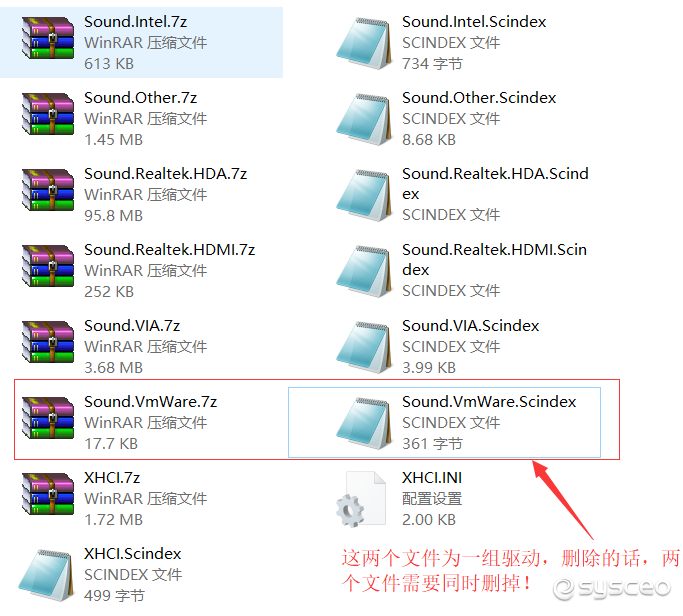The width and height of the screenshot is (683, 616).
Task: Click the Sound.VmWare.7z archive icon
Action: (x=48, y=418)
